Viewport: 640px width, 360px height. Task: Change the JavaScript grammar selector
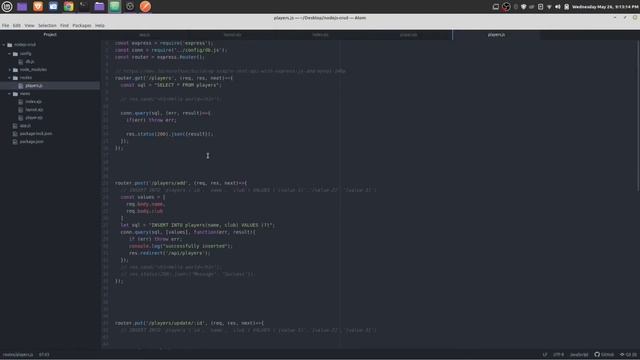pyautogui.click(x=579, y=354)
